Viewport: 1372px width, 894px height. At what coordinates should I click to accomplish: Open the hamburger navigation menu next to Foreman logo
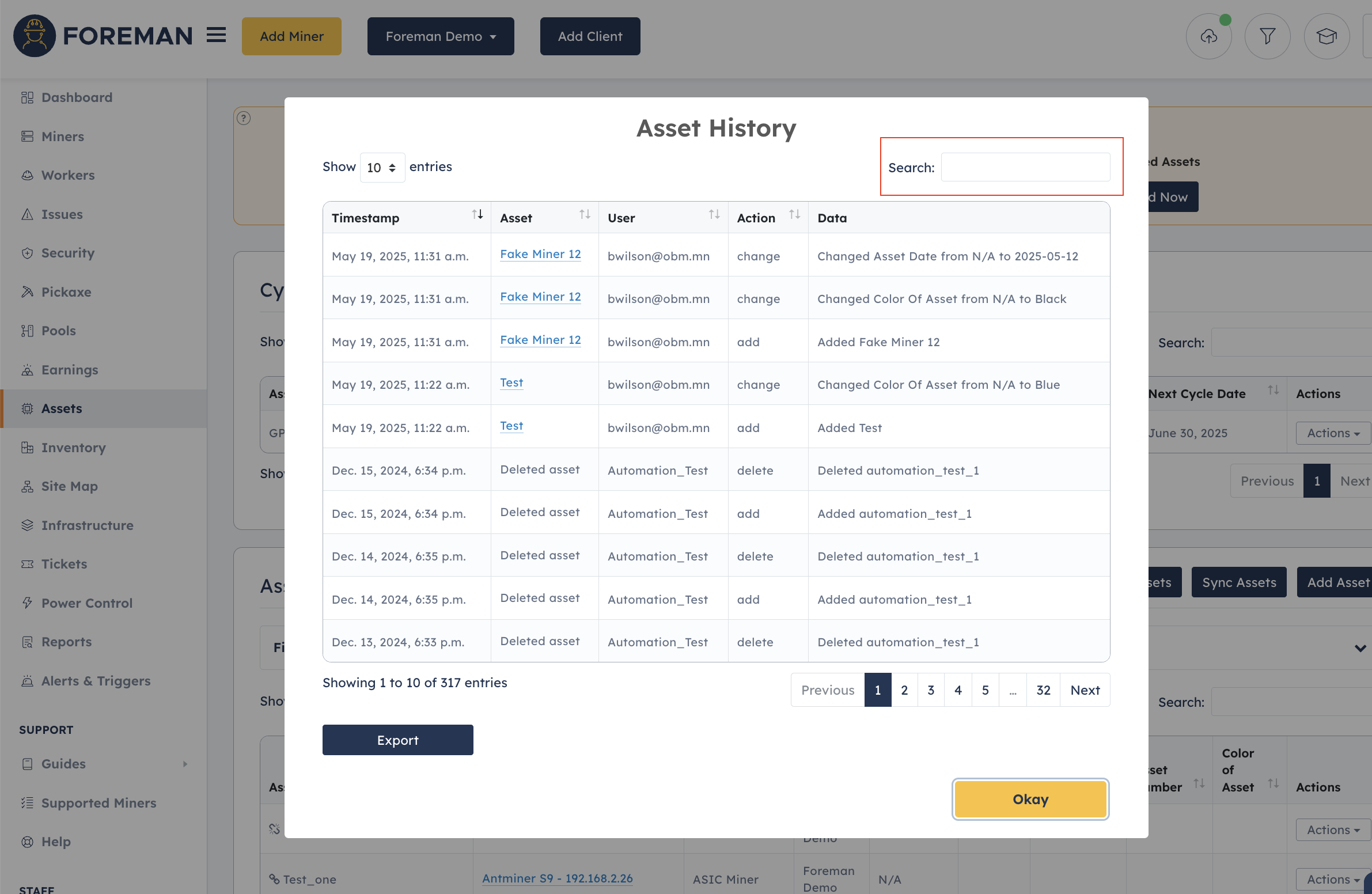pyautogui.click(x=216, y=35)
